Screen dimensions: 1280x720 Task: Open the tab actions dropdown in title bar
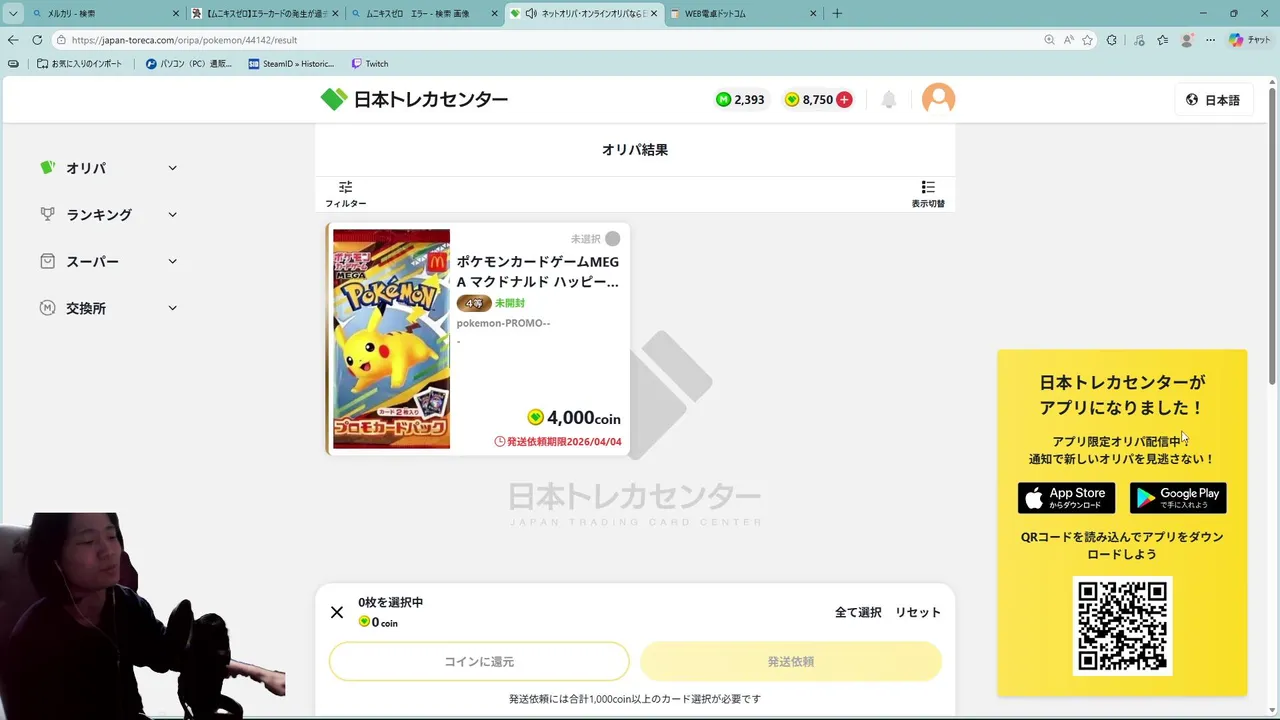click(13, 13)
